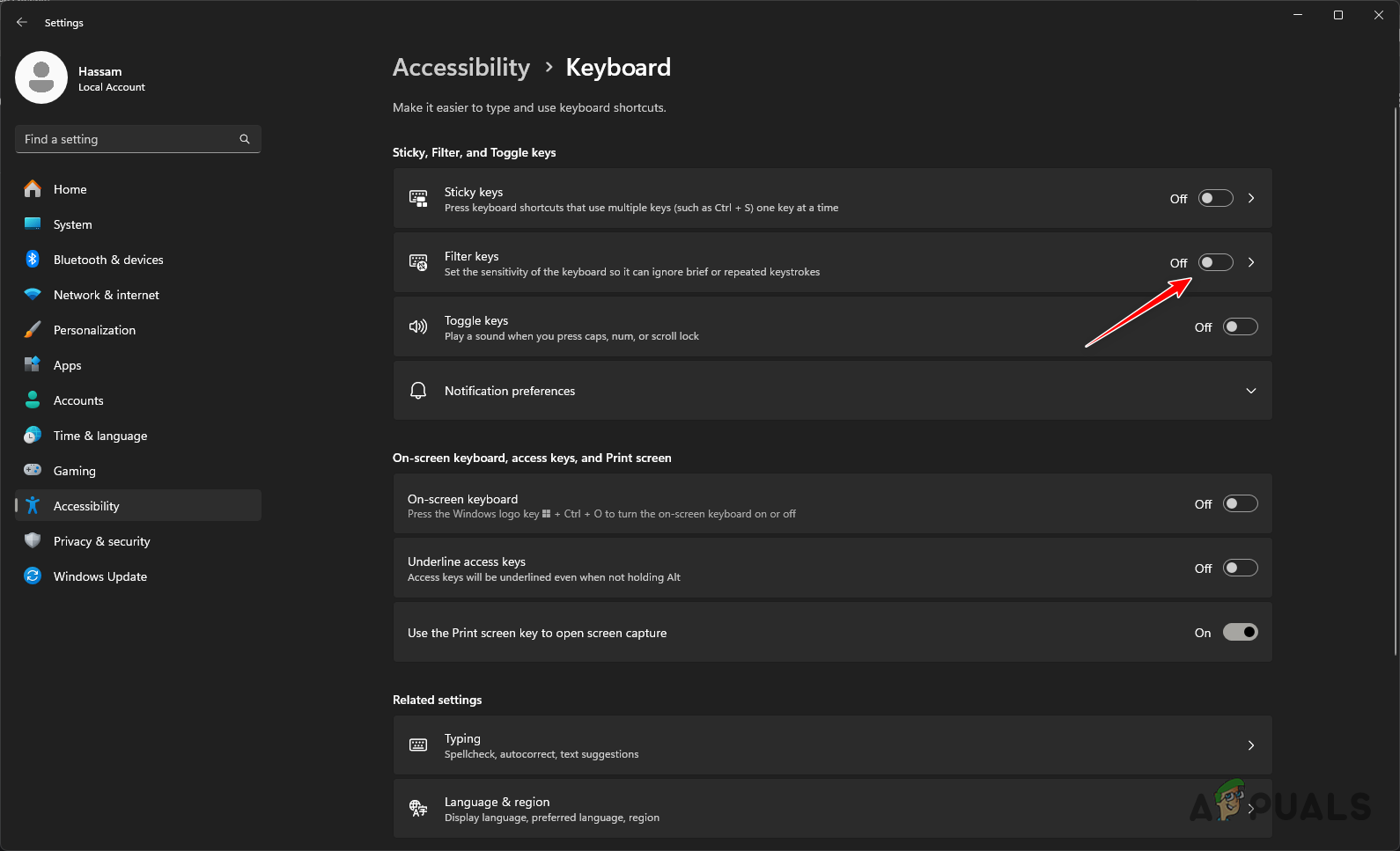Navigate to Privacy & security

(101, 540)
